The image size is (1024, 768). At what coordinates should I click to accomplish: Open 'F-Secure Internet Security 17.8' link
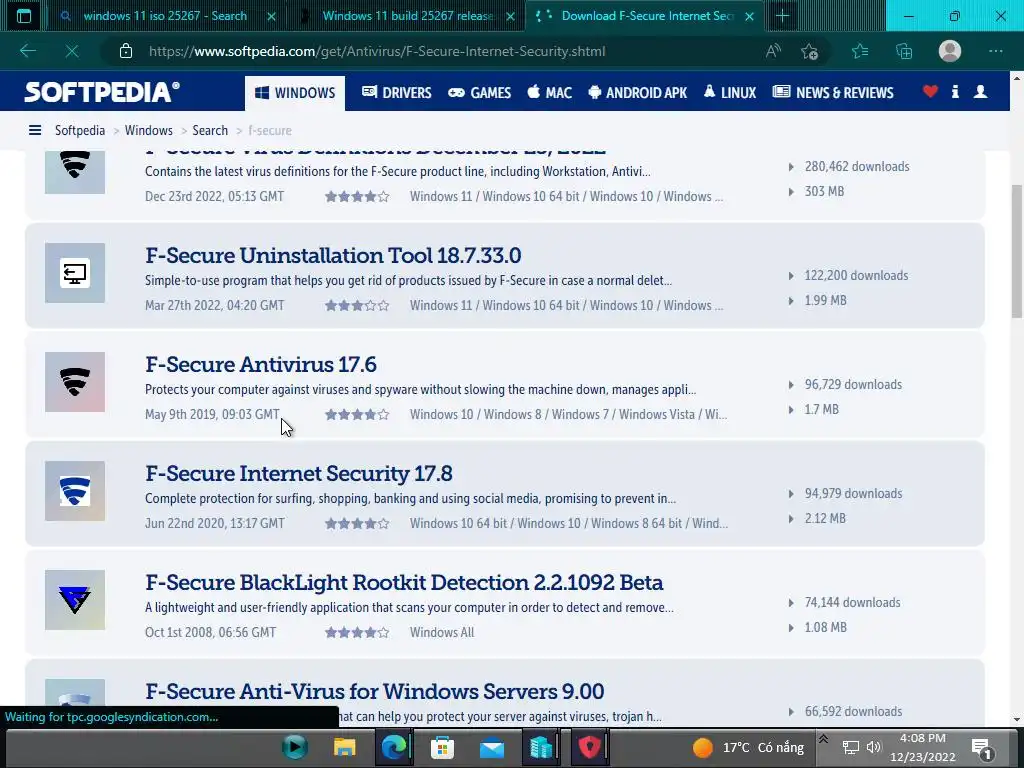point(298,473)
